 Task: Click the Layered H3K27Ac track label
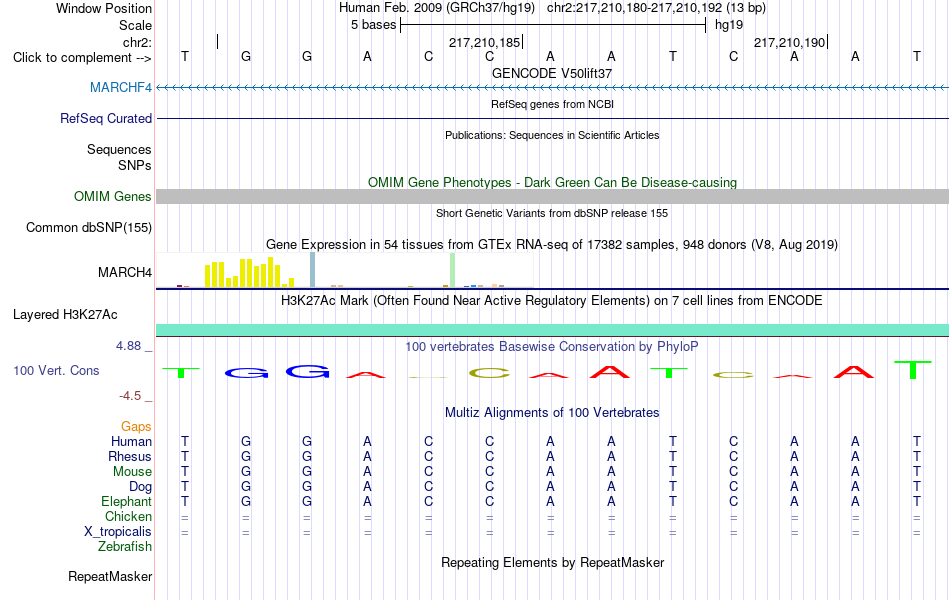point(65,315)
